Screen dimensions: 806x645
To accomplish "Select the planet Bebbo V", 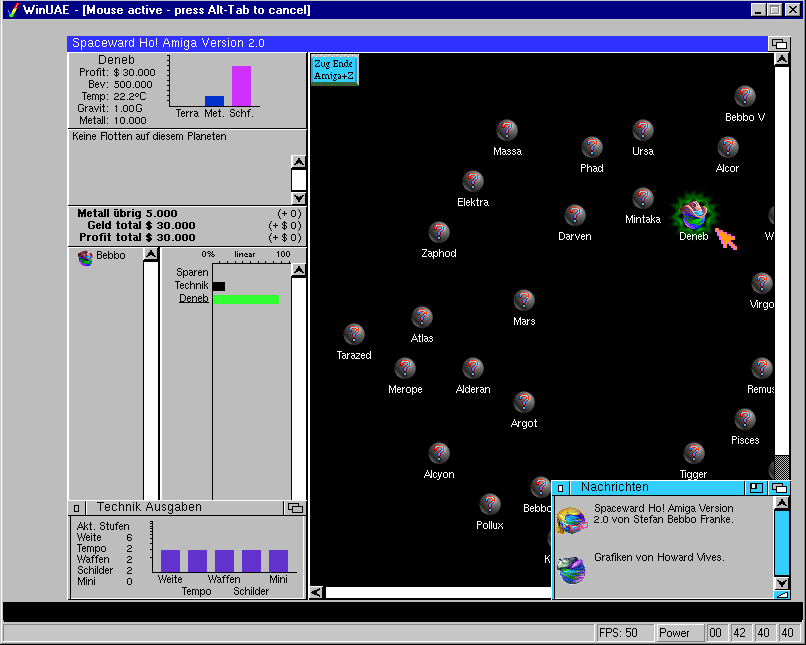I will [x=744, y=96].
